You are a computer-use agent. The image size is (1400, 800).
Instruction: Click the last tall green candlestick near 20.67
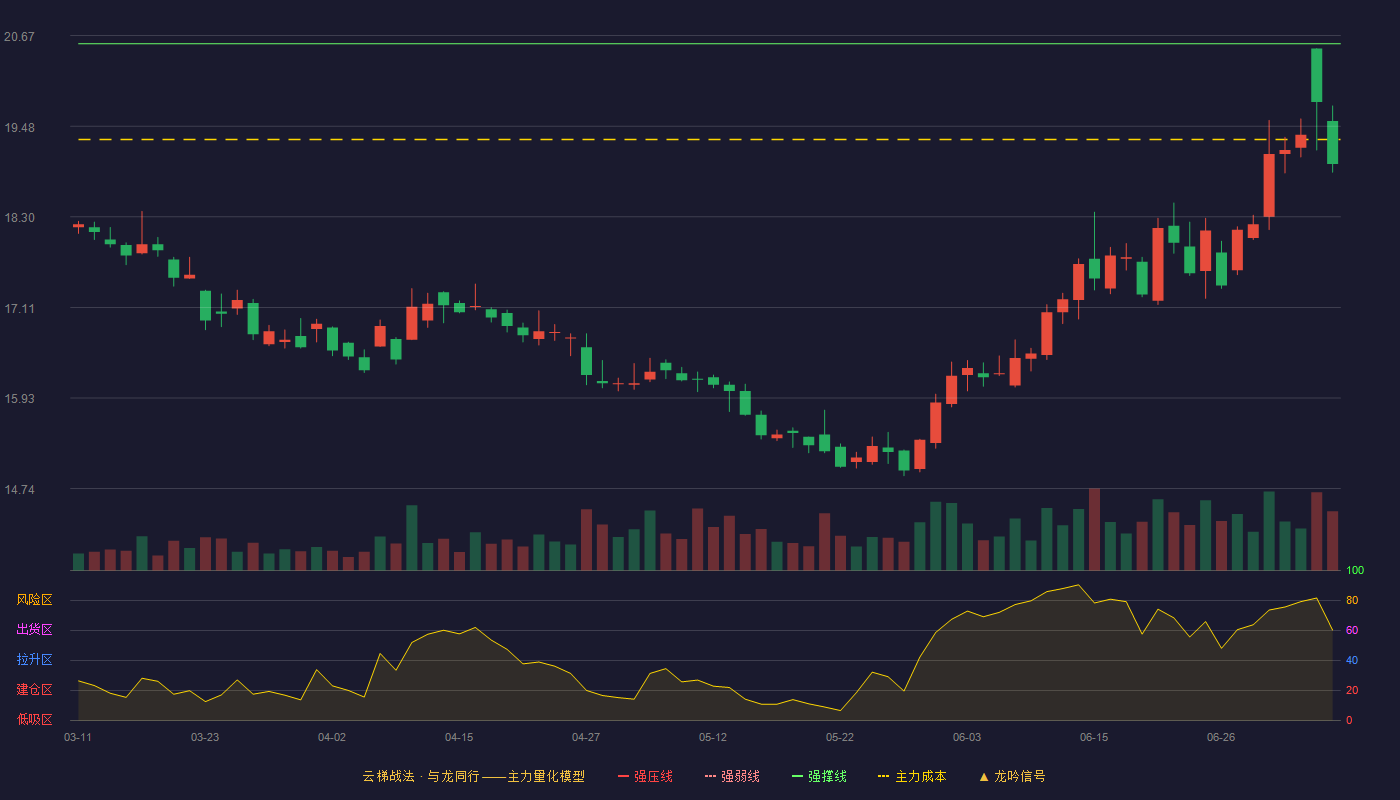pos(1316,75)
